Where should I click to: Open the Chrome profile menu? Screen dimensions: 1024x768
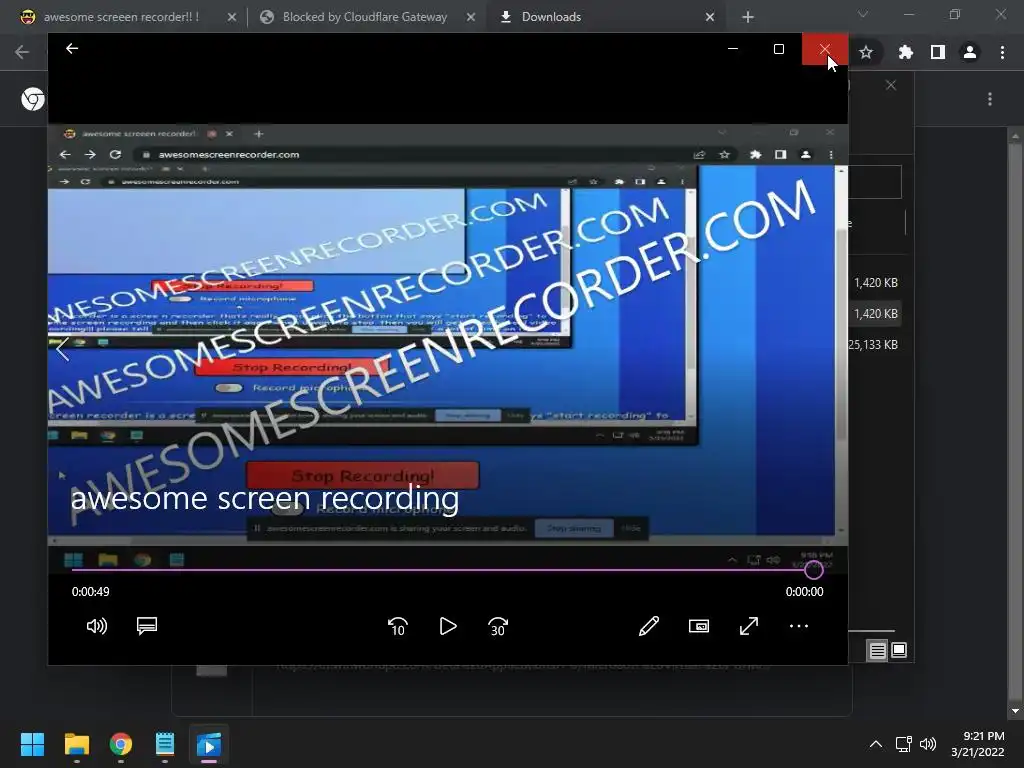click(x=970, y=52)
